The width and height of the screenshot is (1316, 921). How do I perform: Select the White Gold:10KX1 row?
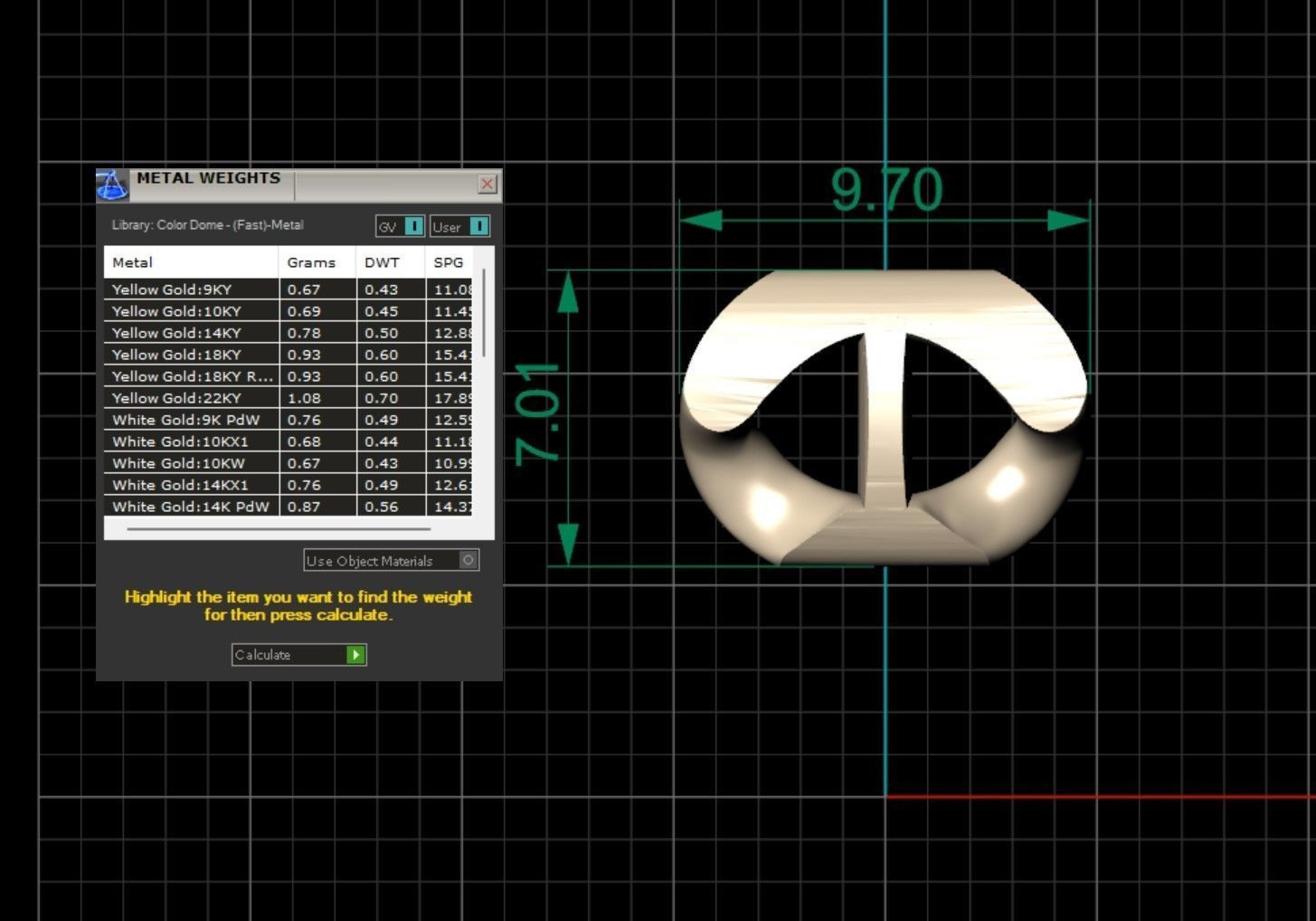coord(288,442)
